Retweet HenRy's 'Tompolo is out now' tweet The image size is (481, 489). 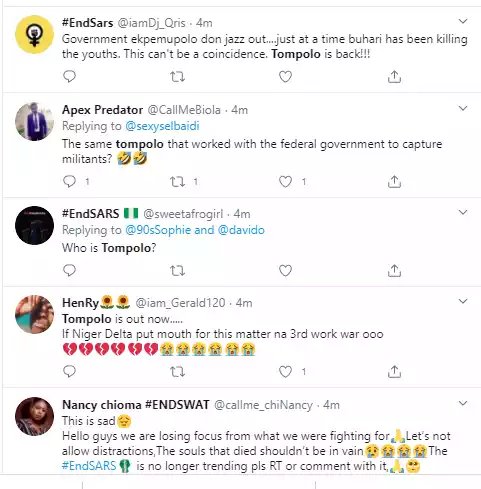pos(177,372)
